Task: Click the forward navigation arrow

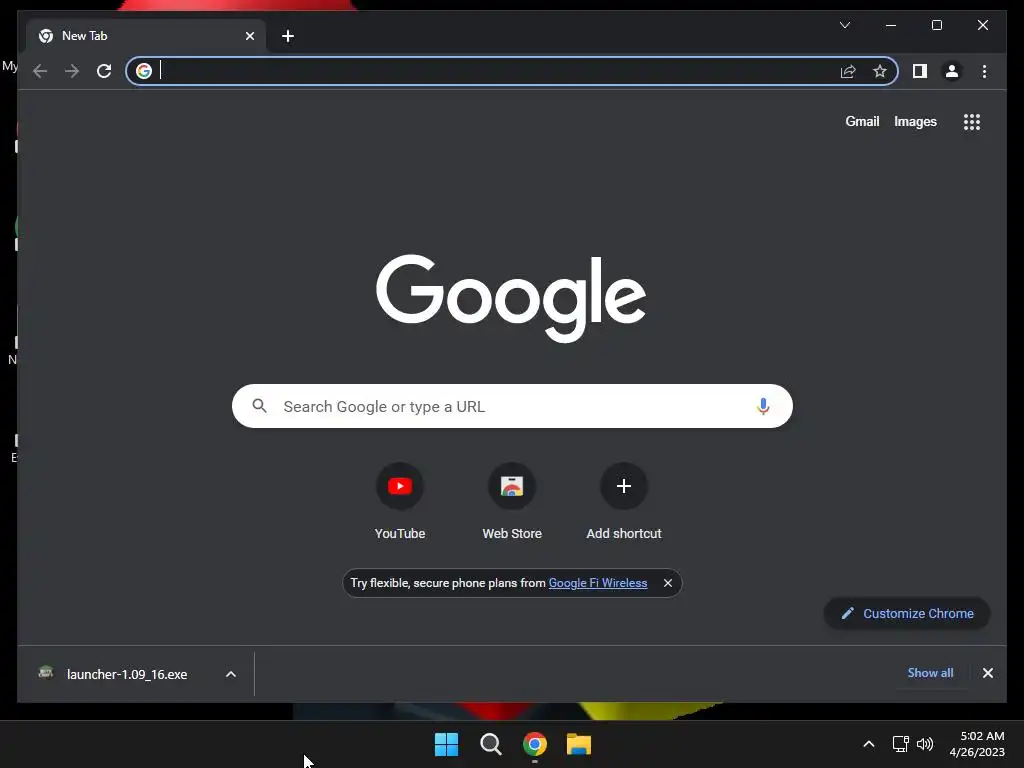Action: (72, 71)
